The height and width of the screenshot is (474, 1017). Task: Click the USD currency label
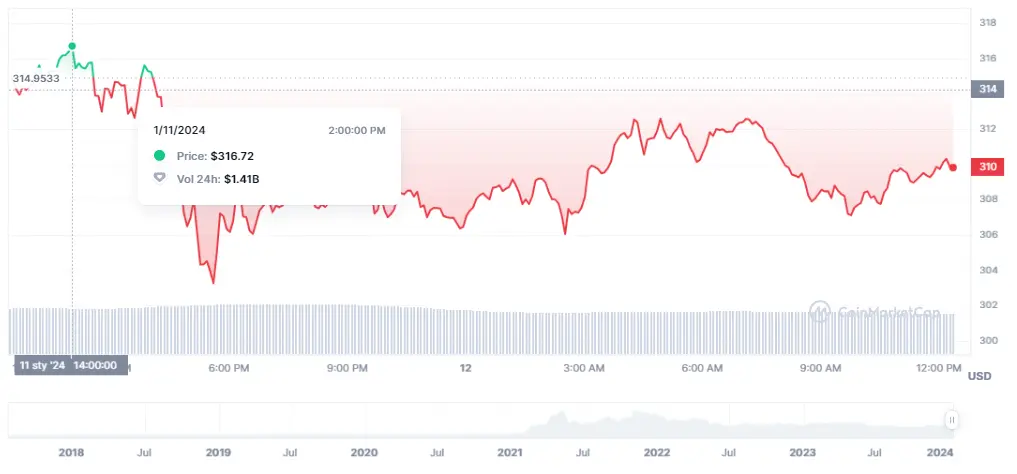[x=978, y=376]
